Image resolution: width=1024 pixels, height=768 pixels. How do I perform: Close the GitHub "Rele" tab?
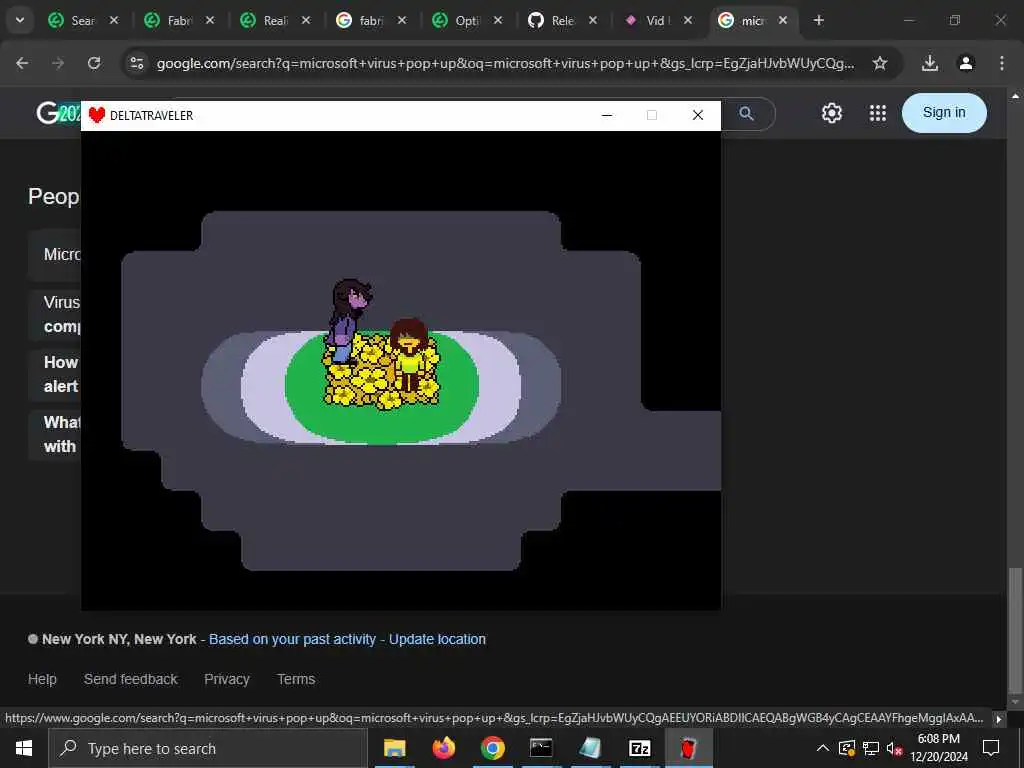coord(593,20)
